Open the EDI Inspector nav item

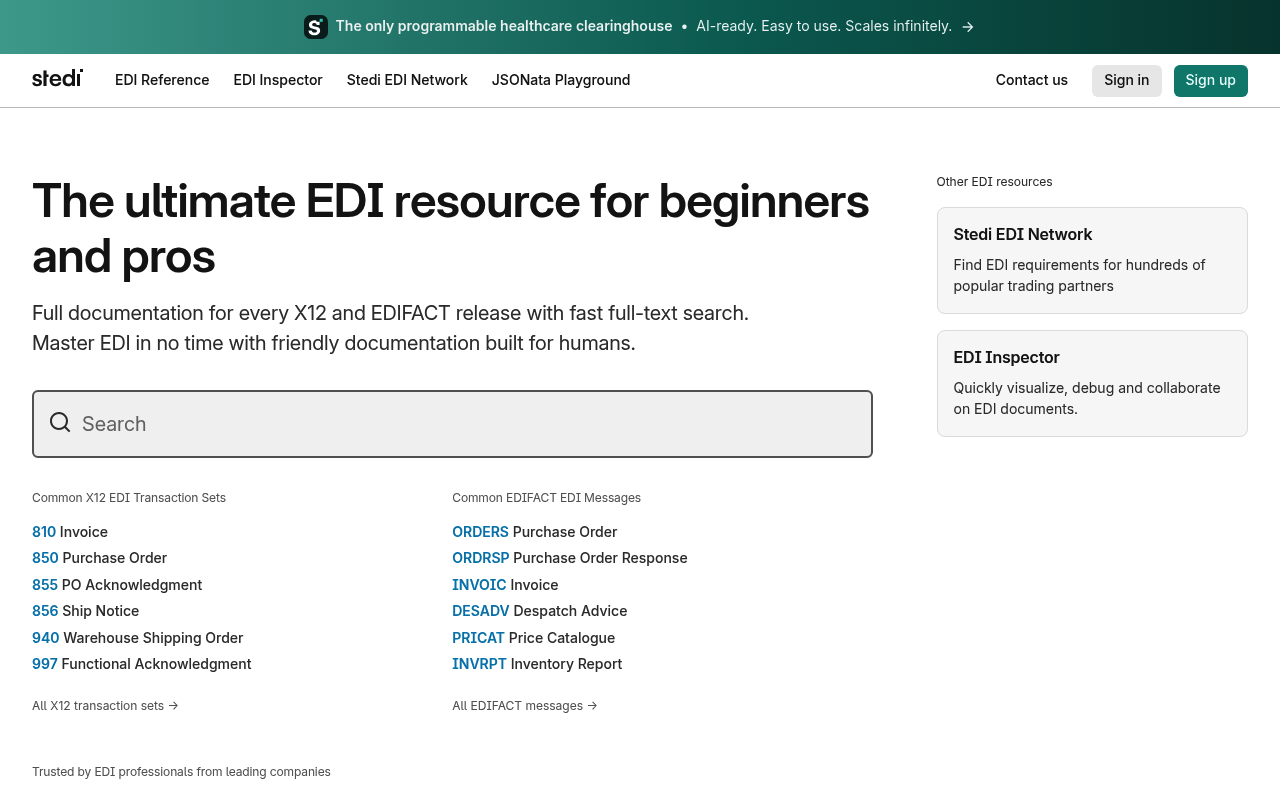(x=278, y=80)
